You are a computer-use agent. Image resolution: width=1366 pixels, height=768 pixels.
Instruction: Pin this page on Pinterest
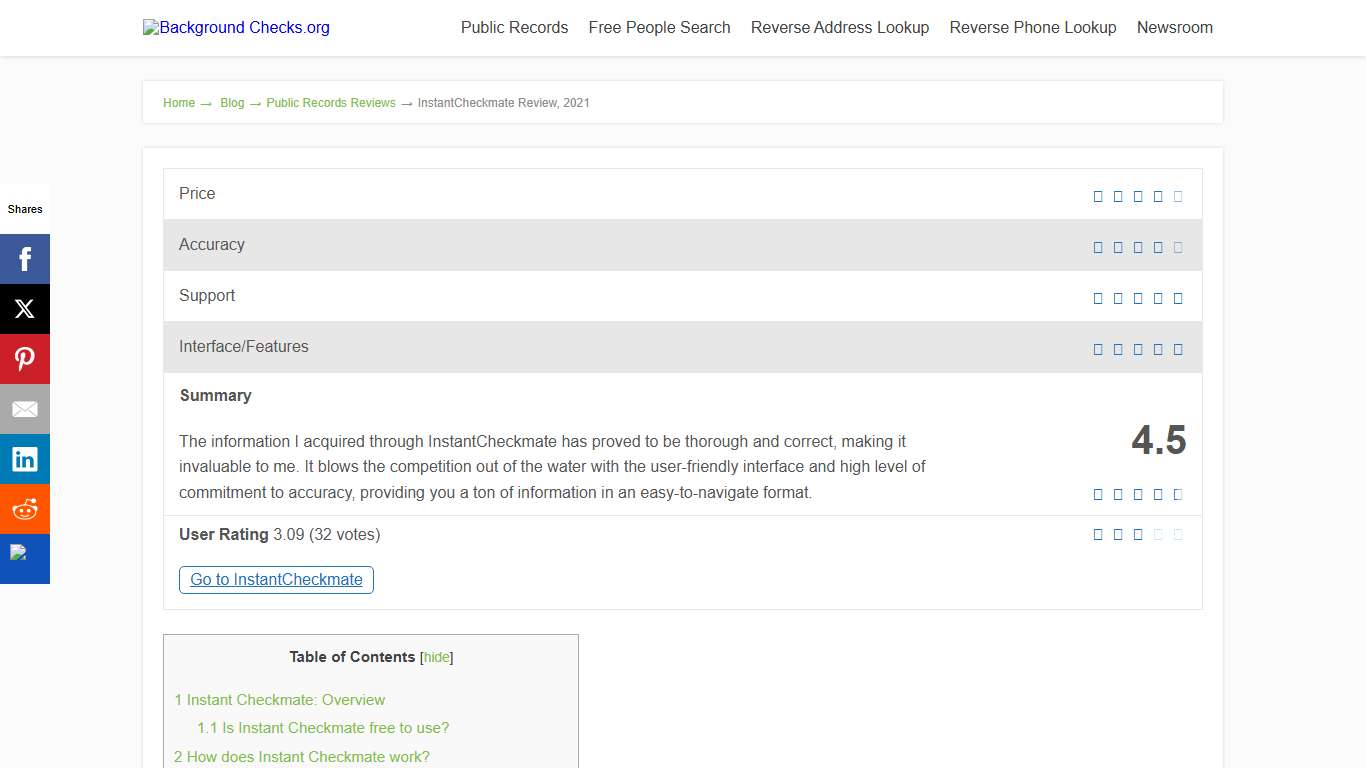[25, 359]
